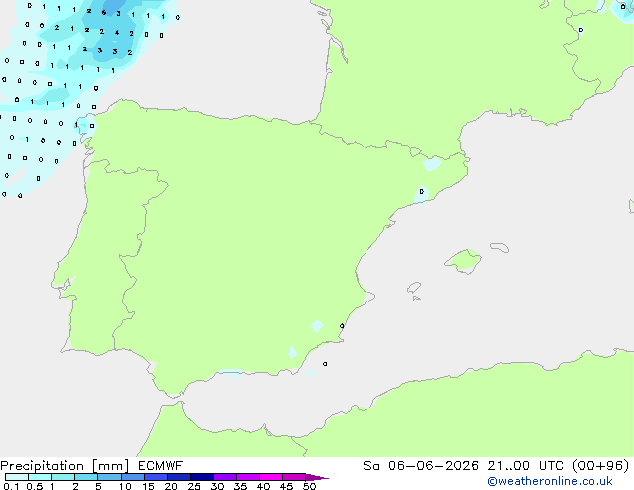
Task: Click the legend swatch between 1 and 2
Action: coord(63,477)
